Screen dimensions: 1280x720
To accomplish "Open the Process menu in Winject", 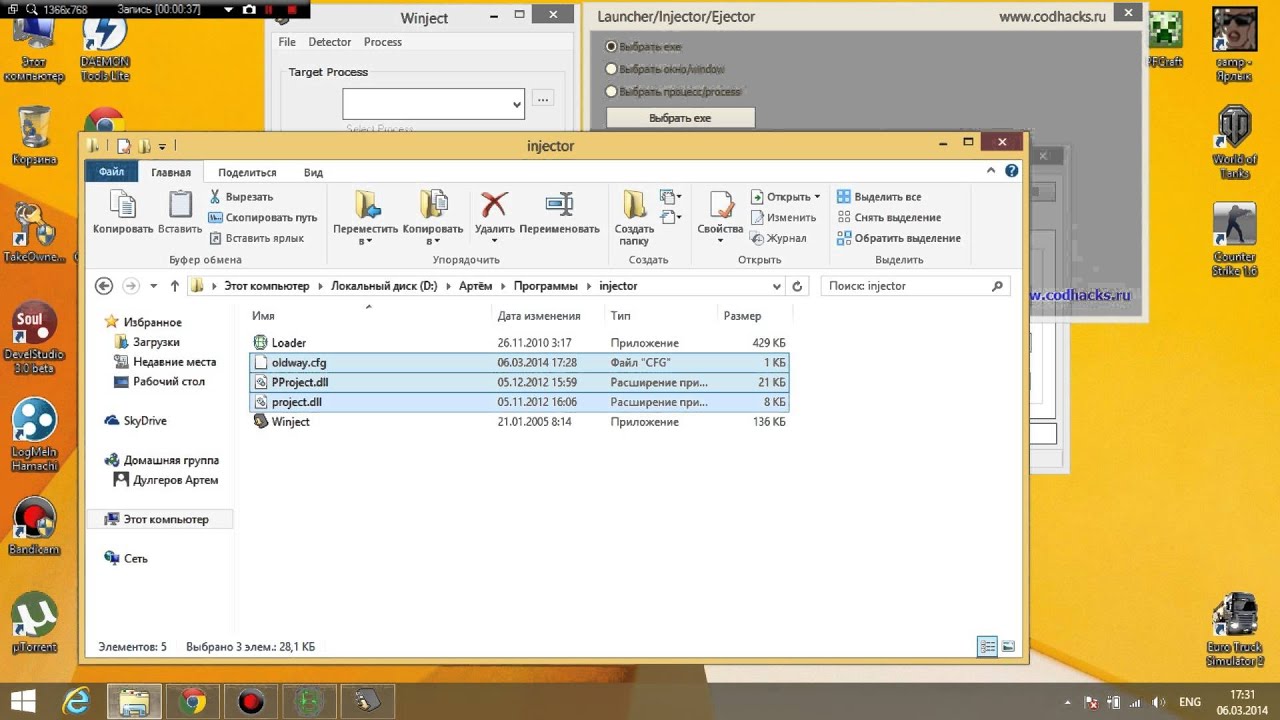I will coord(383,42).
